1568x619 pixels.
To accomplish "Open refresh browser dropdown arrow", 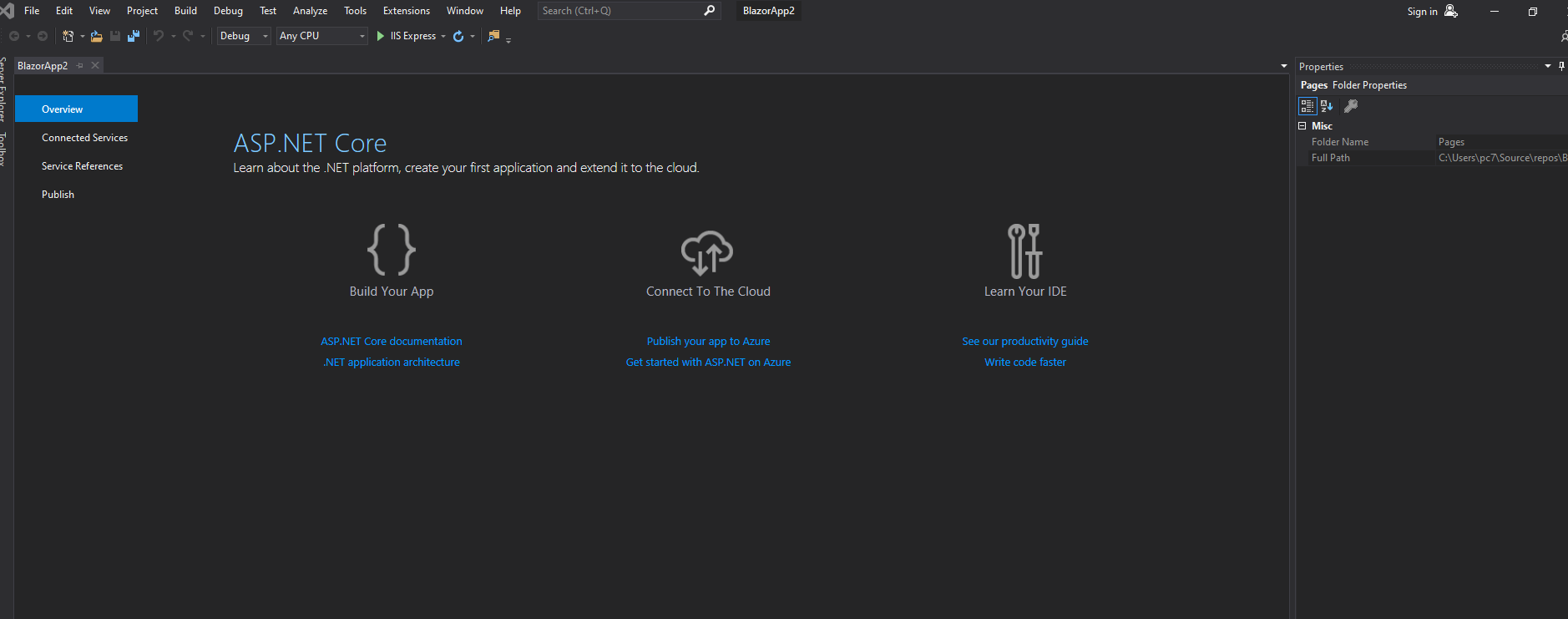I will click(473, 36).
